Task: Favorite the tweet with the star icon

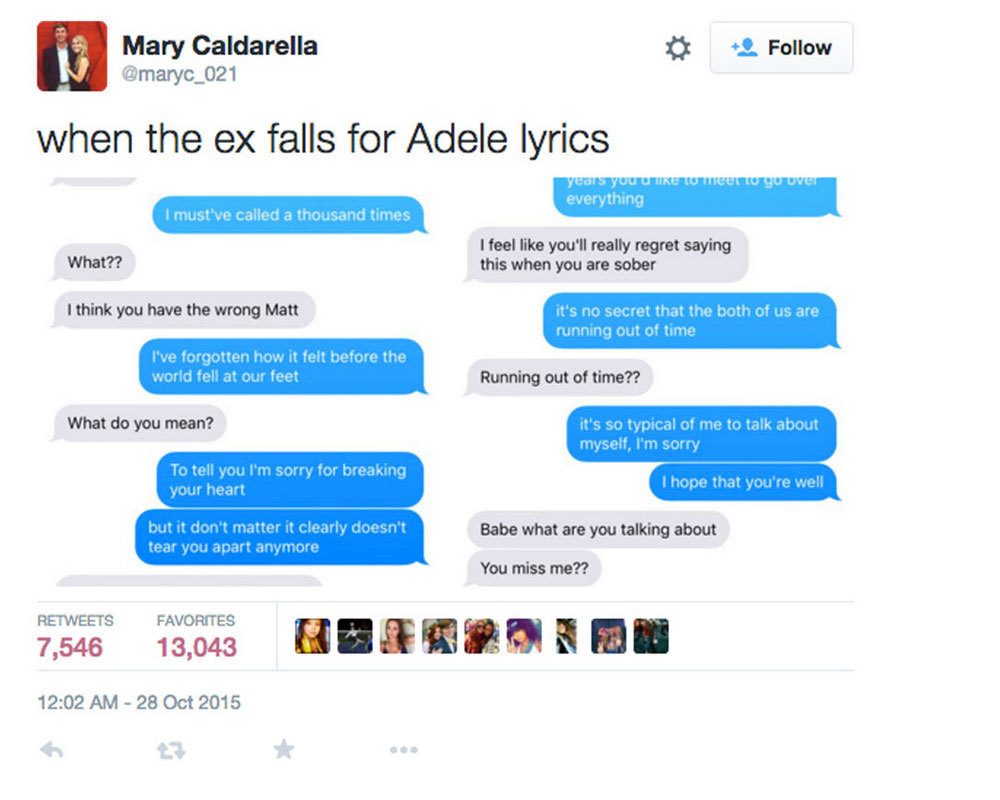Action: point(284,748)
